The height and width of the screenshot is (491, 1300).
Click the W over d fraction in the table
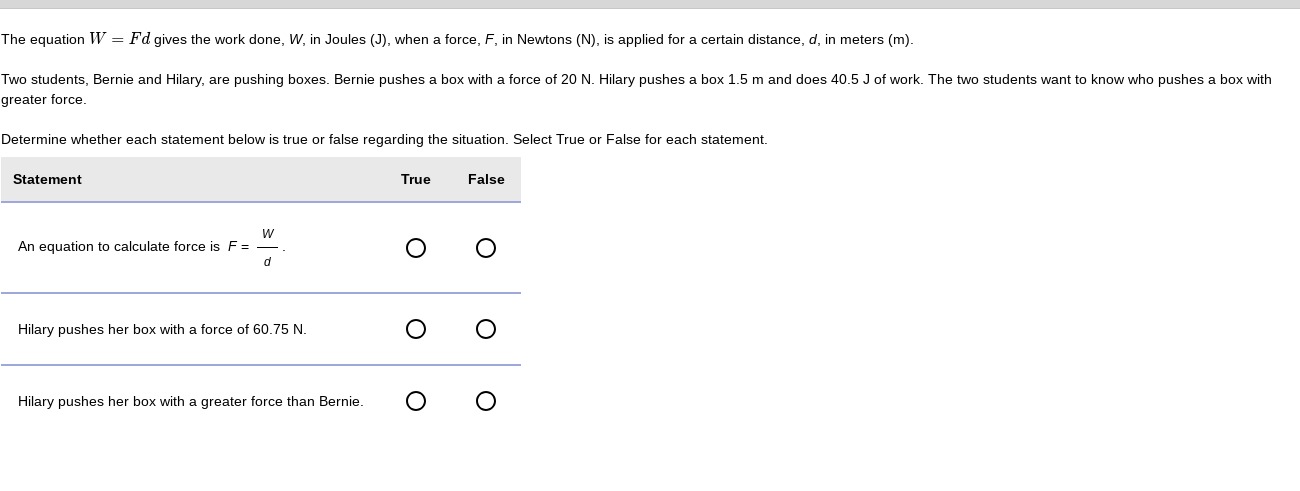(267, 248)
